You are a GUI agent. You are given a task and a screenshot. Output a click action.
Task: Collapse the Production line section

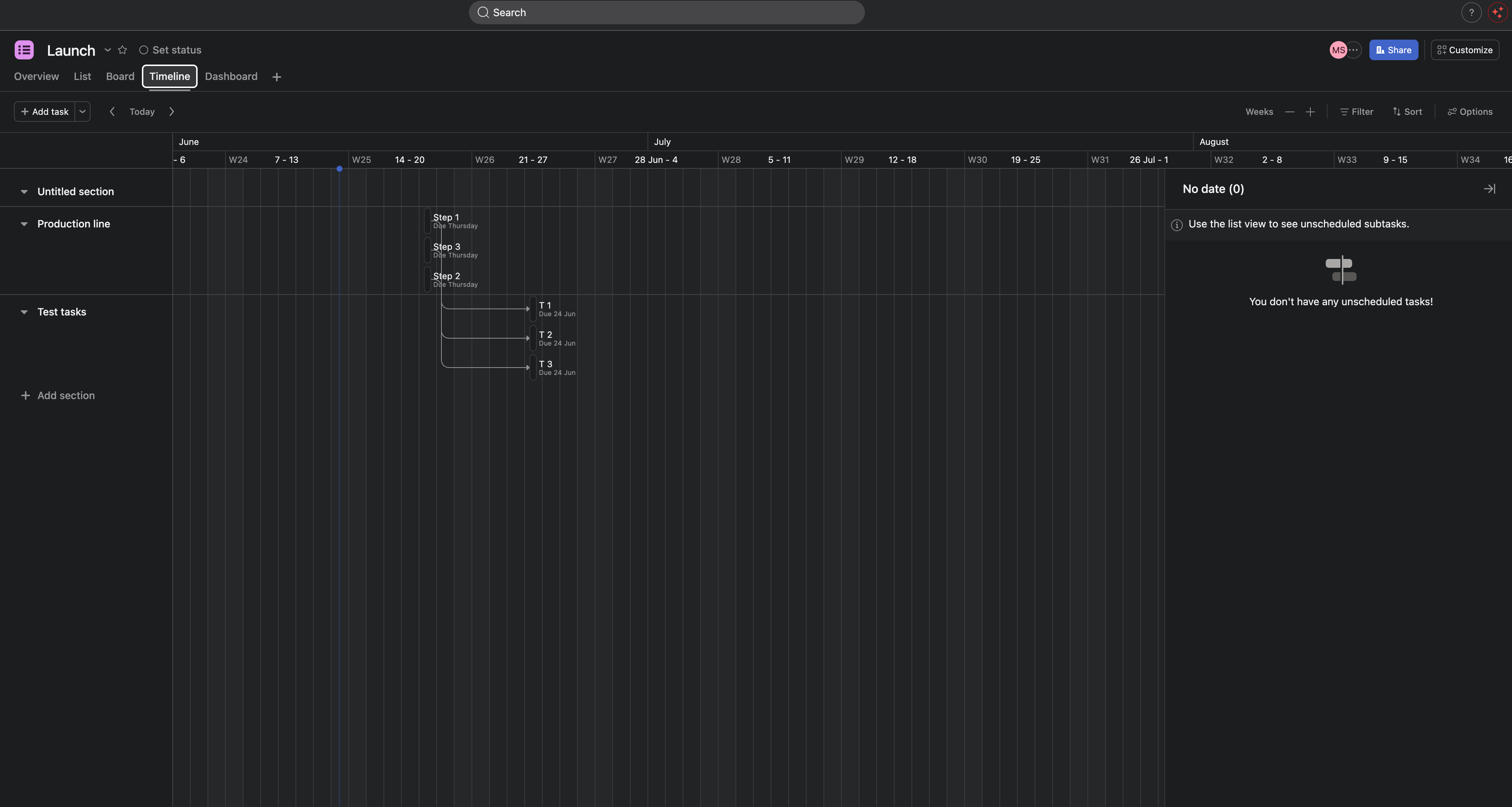click(x=24, y=224)
